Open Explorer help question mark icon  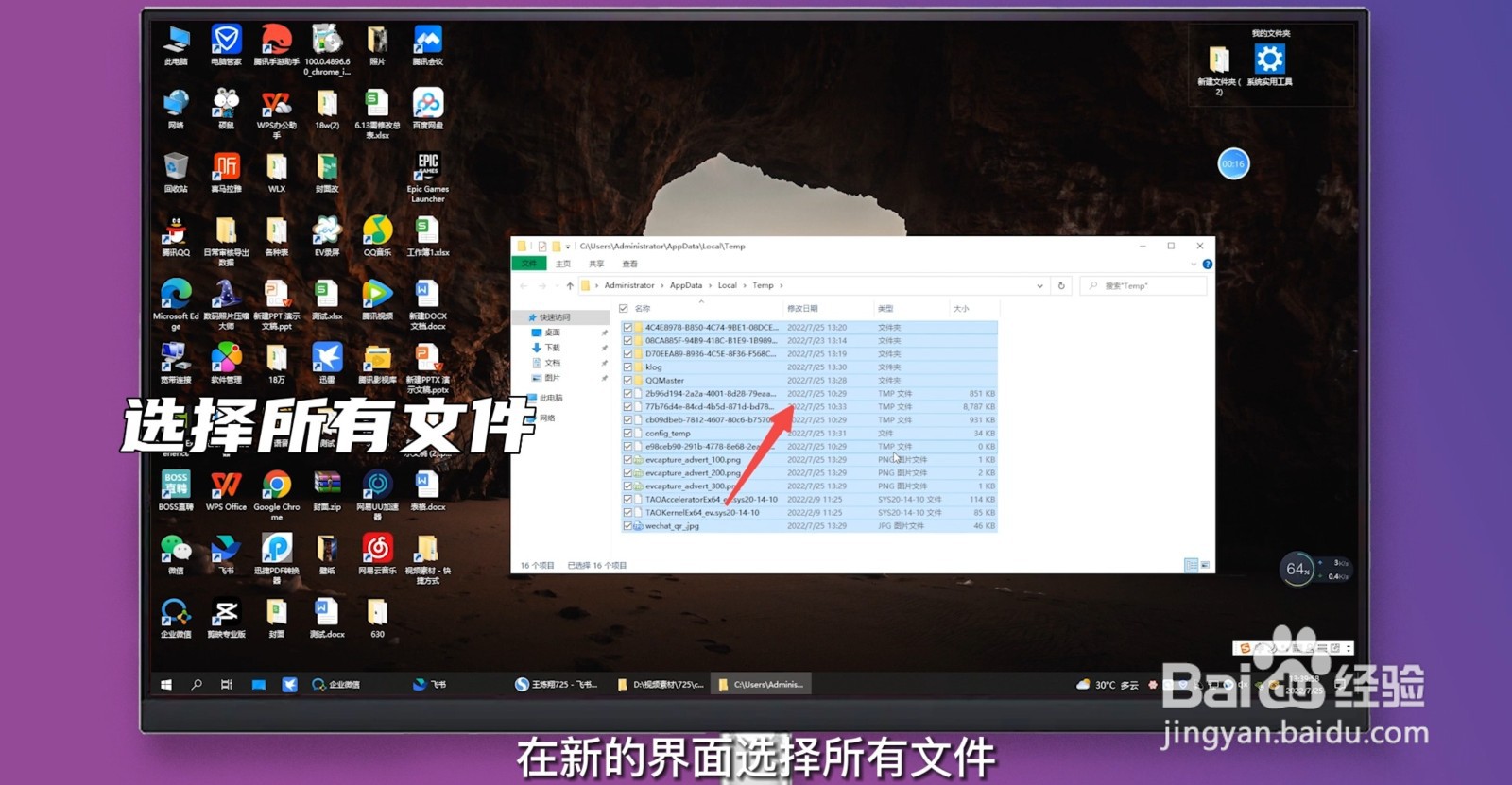1207,264
